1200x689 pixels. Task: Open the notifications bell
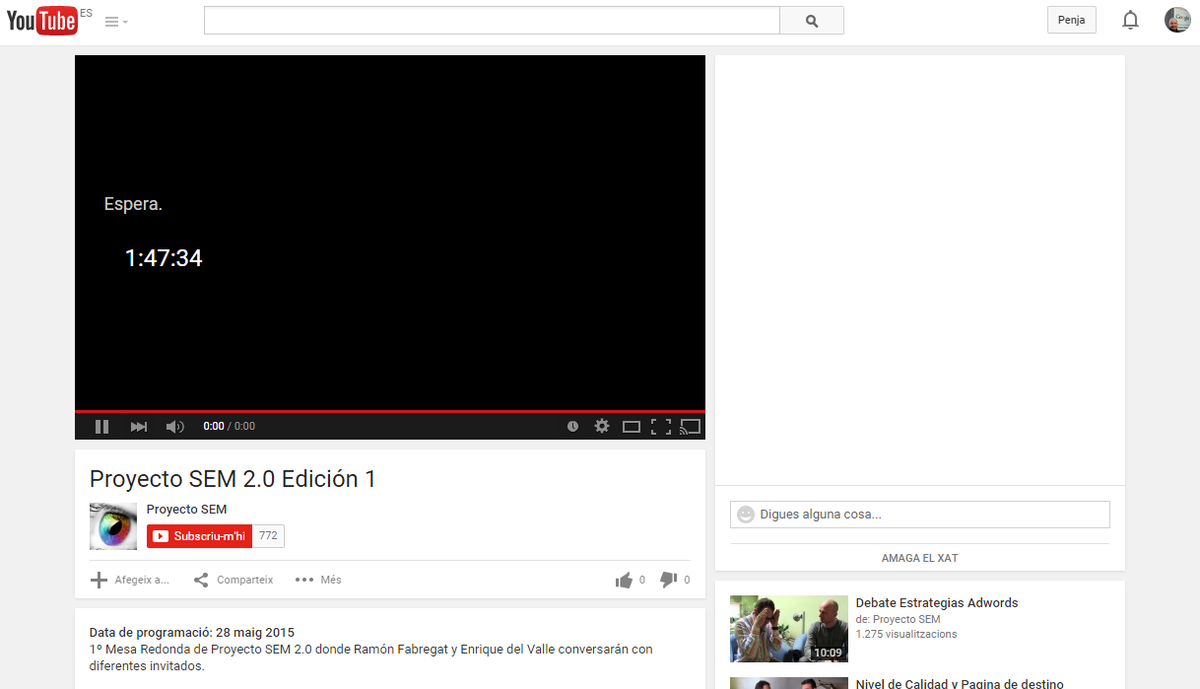(x=1130, y=20)
